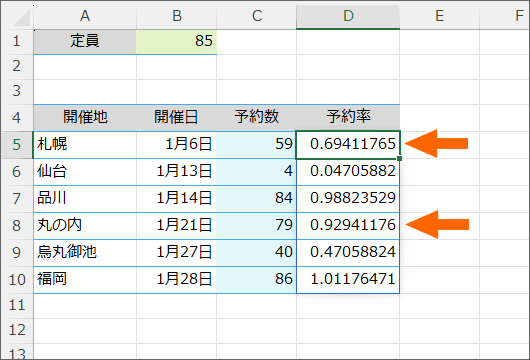Image resolution: width=530 pixels, height=360 pixels.
Task: Select row 10 header
Action: tap(17, 280)
